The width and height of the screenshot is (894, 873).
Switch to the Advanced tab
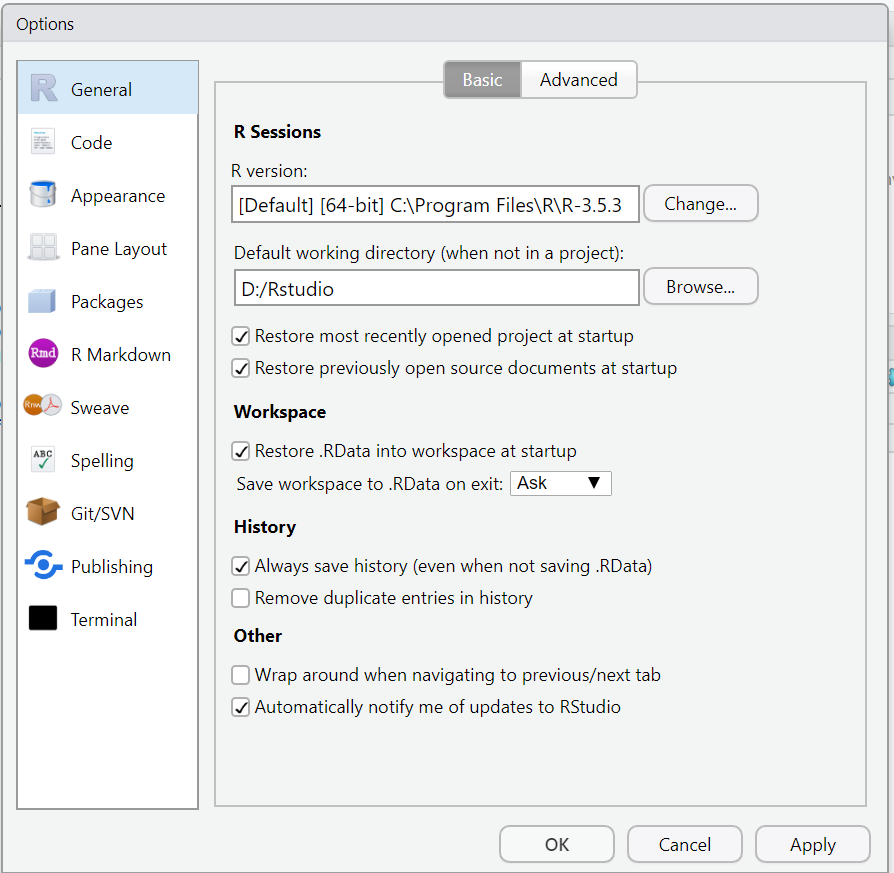(578, 79)
